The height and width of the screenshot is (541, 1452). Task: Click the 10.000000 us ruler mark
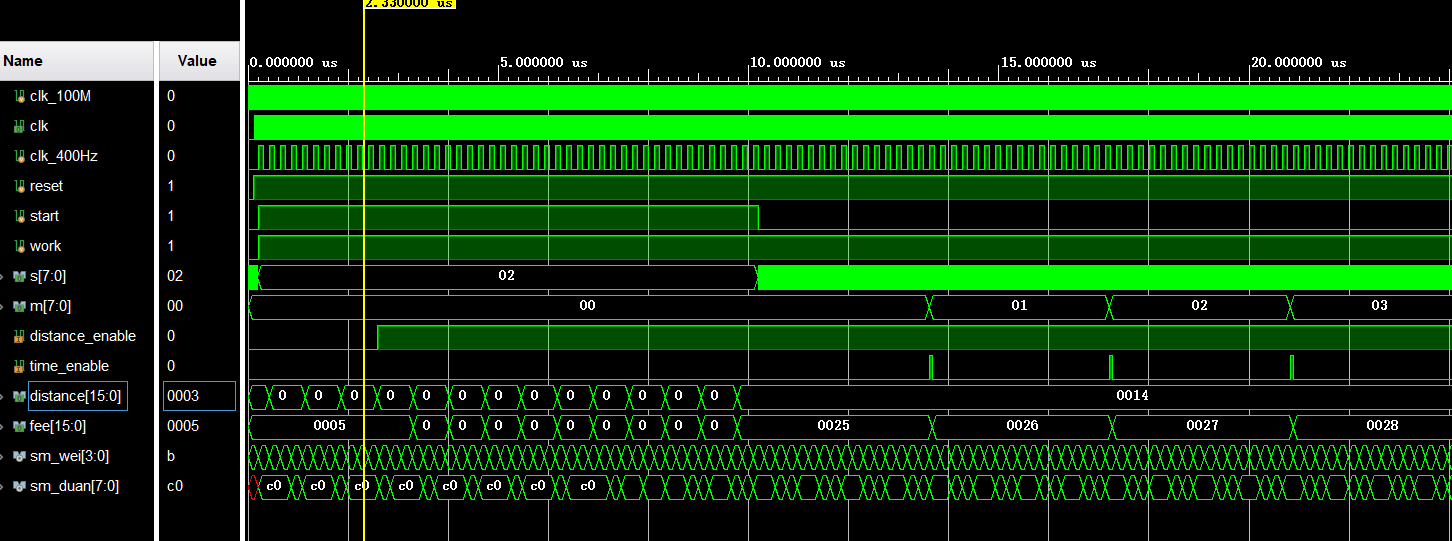(x=798, y=62)
